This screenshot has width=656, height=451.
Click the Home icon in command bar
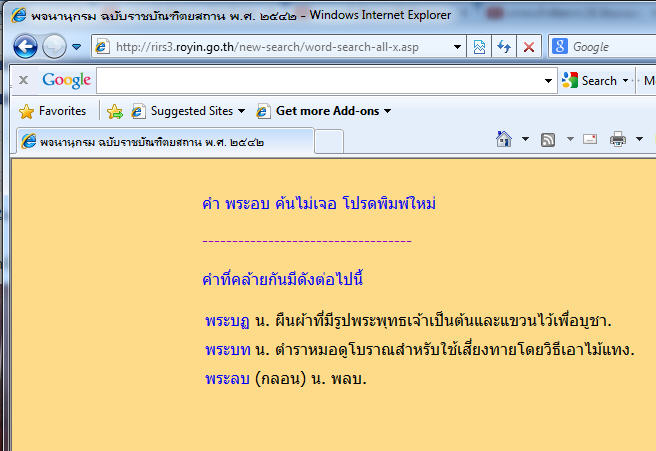click(504, 139)
